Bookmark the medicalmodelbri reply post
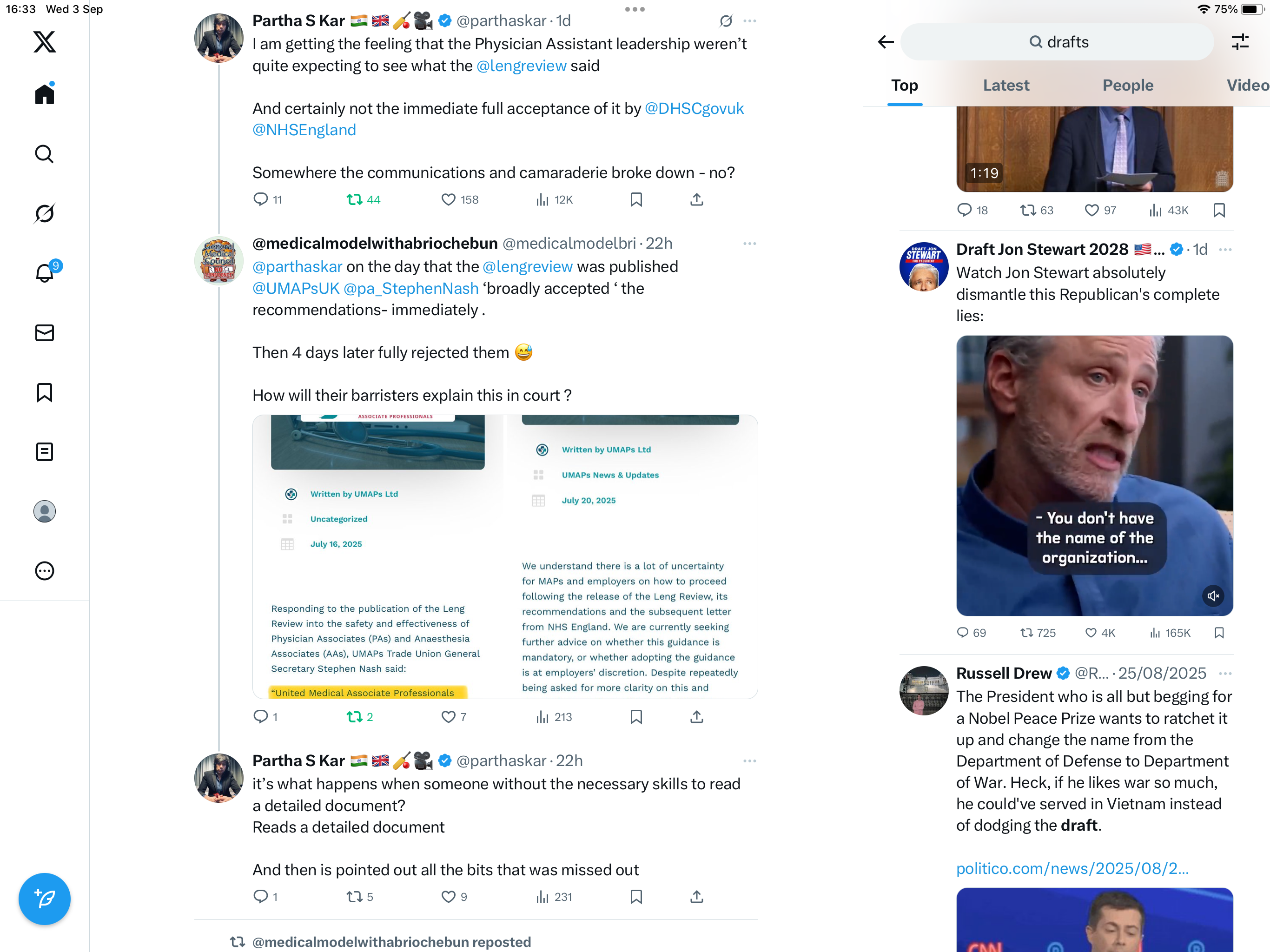The height and width of the screenshot is (952, 1270). point(636,717)
